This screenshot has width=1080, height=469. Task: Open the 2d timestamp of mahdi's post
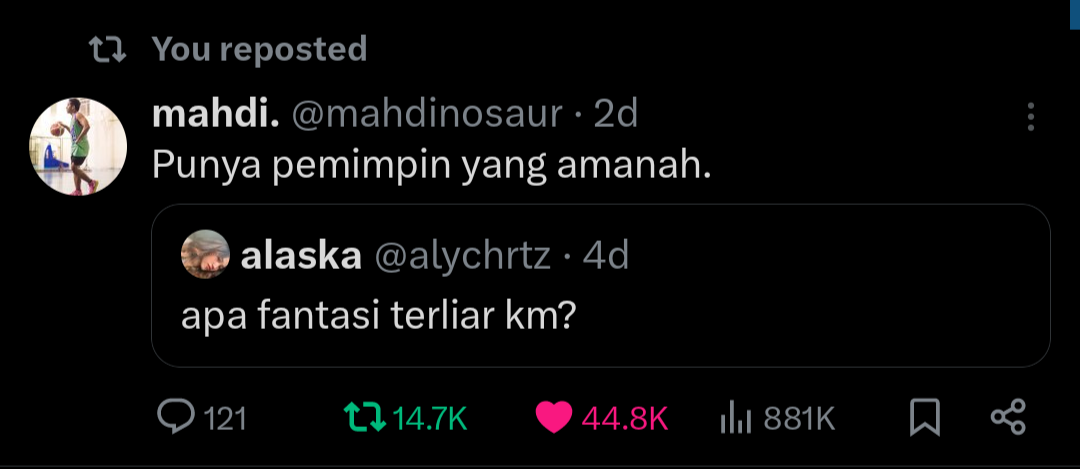click(x=616, y=115)
